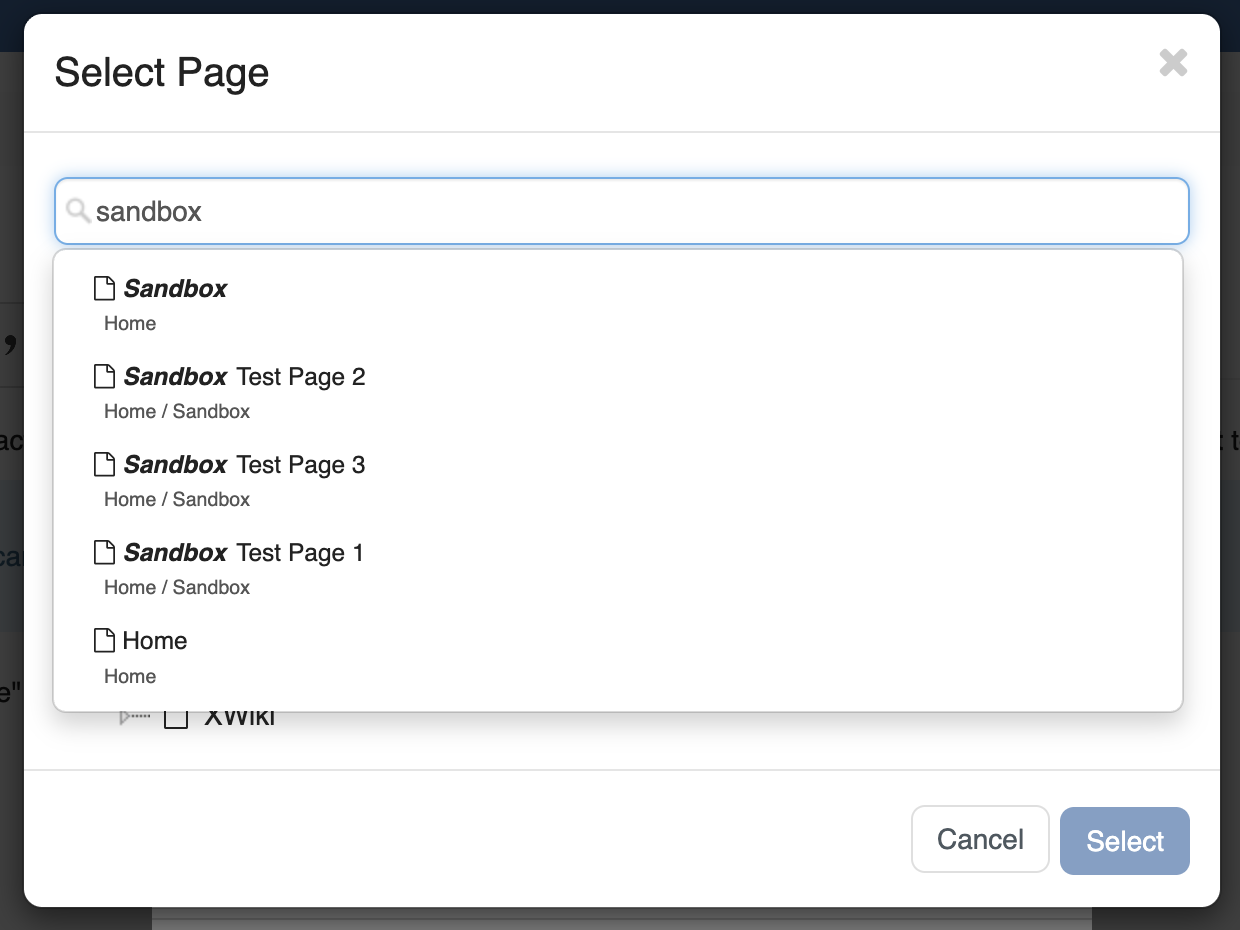Click the page icon beside Sandbox result
The width and height of the screenshot is (1240, 930).
pyautogui.click(x=104, y=289)
